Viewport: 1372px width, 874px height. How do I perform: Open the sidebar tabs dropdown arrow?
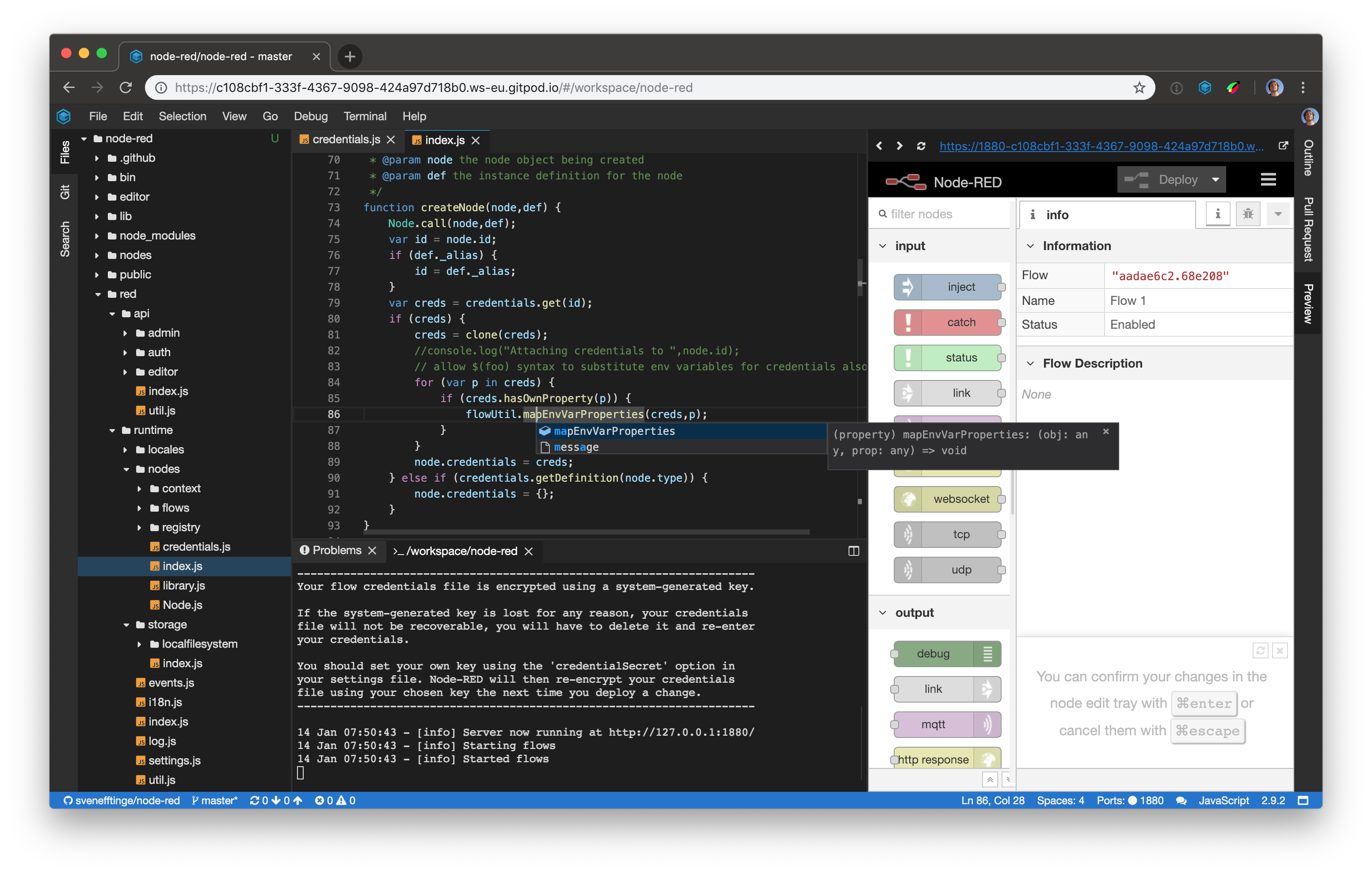1278,214
